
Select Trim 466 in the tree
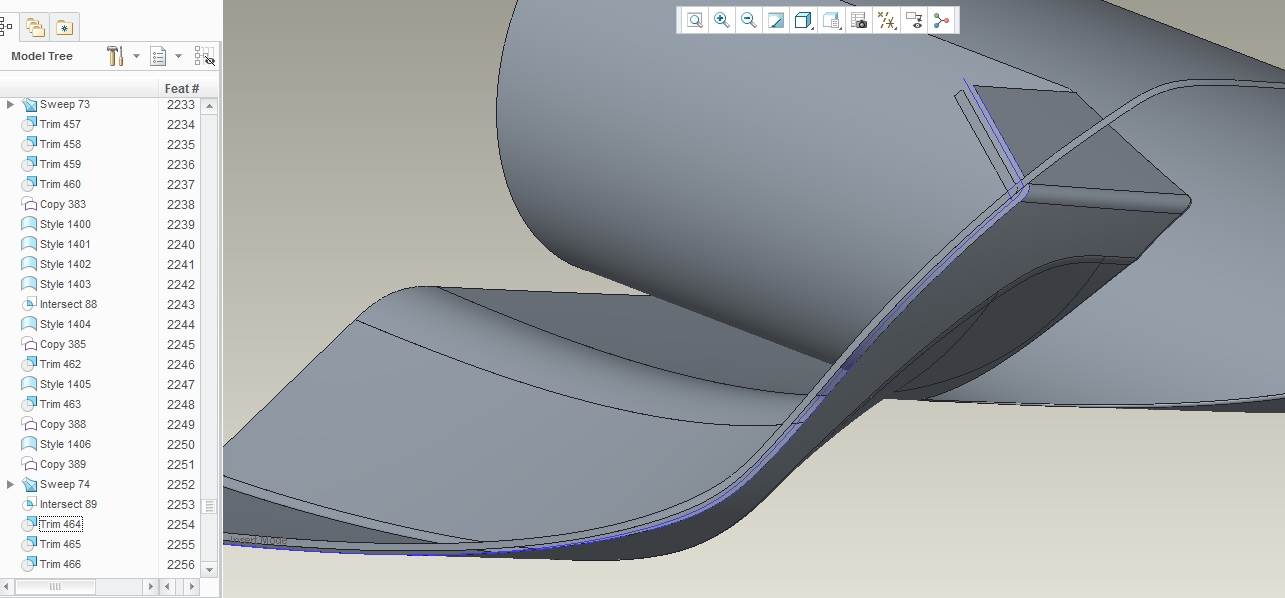click(60, 564)
